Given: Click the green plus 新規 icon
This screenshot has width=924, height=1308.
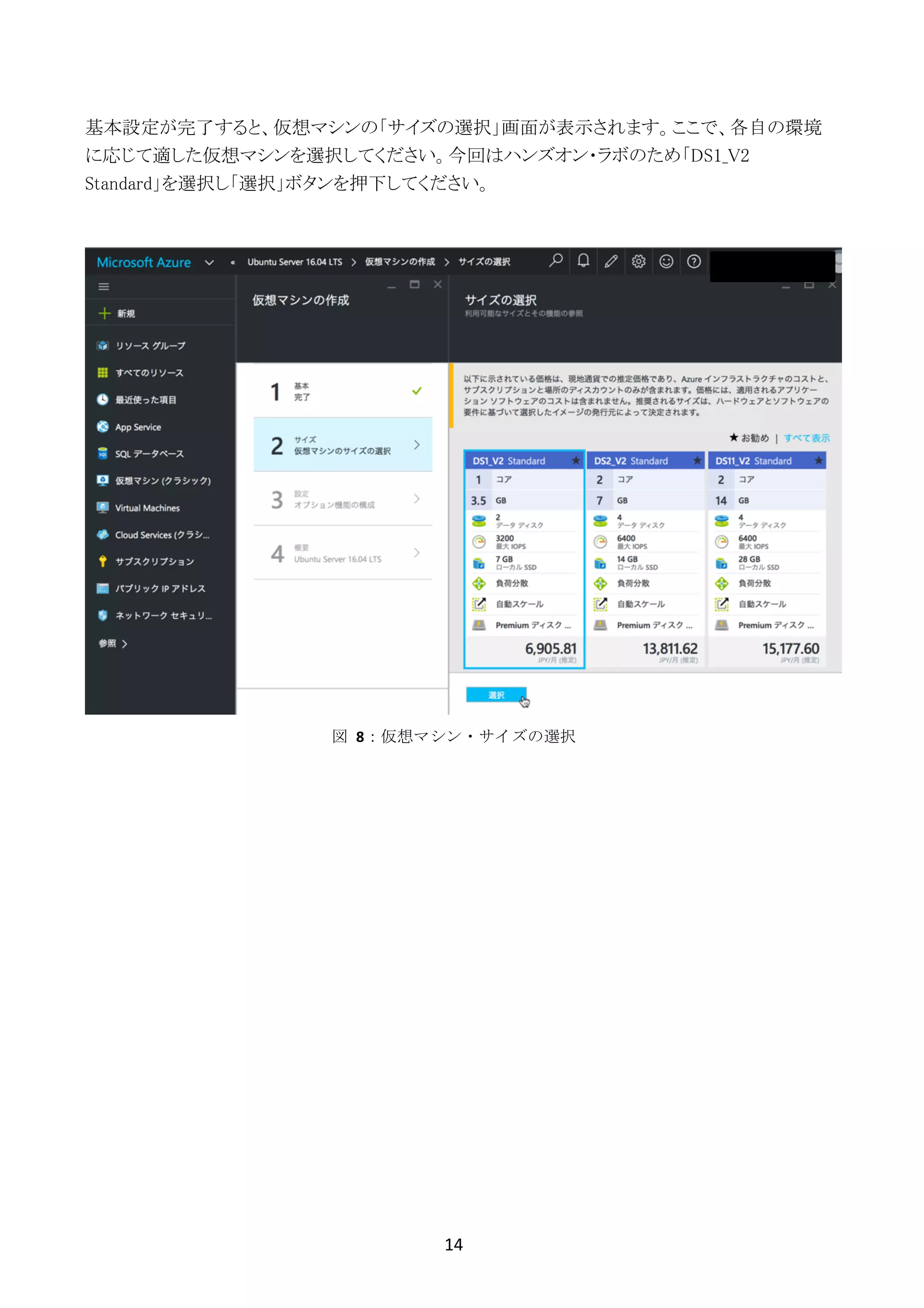Looking at the screenshot, I should coord(105,313).
